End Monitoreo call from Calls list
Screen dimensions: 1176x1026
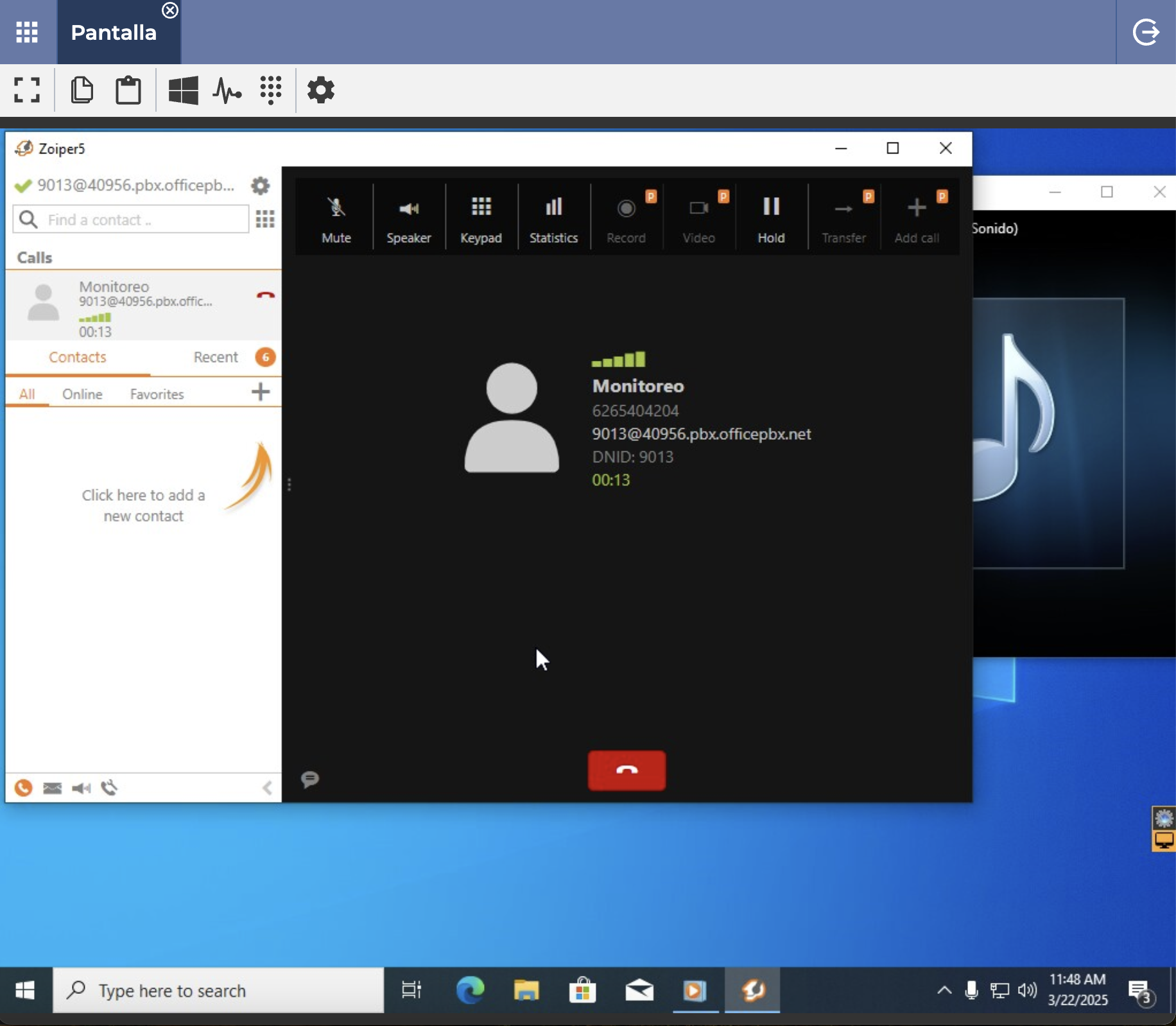265,295
